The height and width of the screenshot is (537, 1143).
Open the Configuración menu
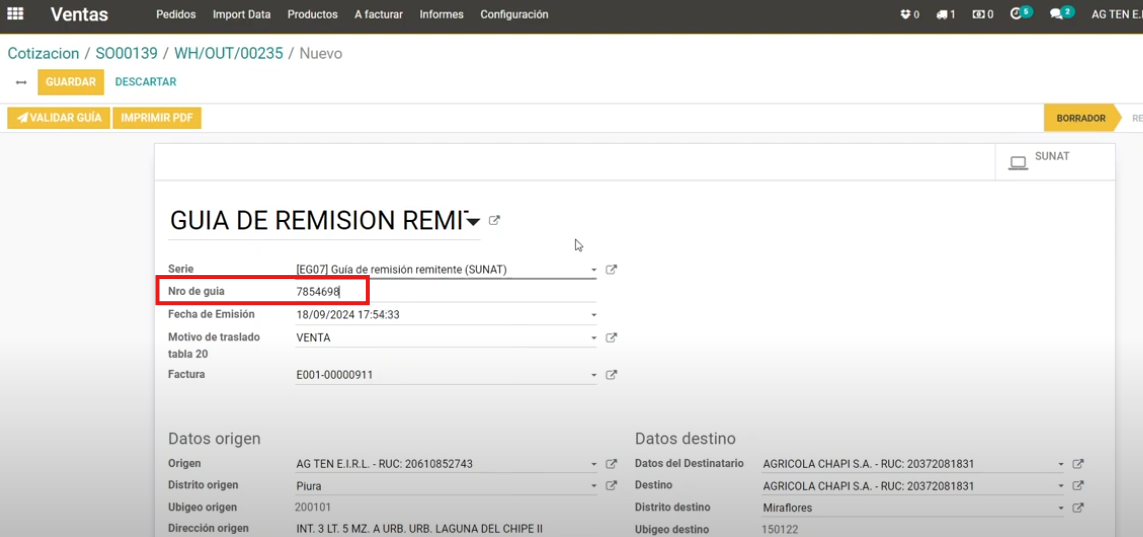point(514,15)
